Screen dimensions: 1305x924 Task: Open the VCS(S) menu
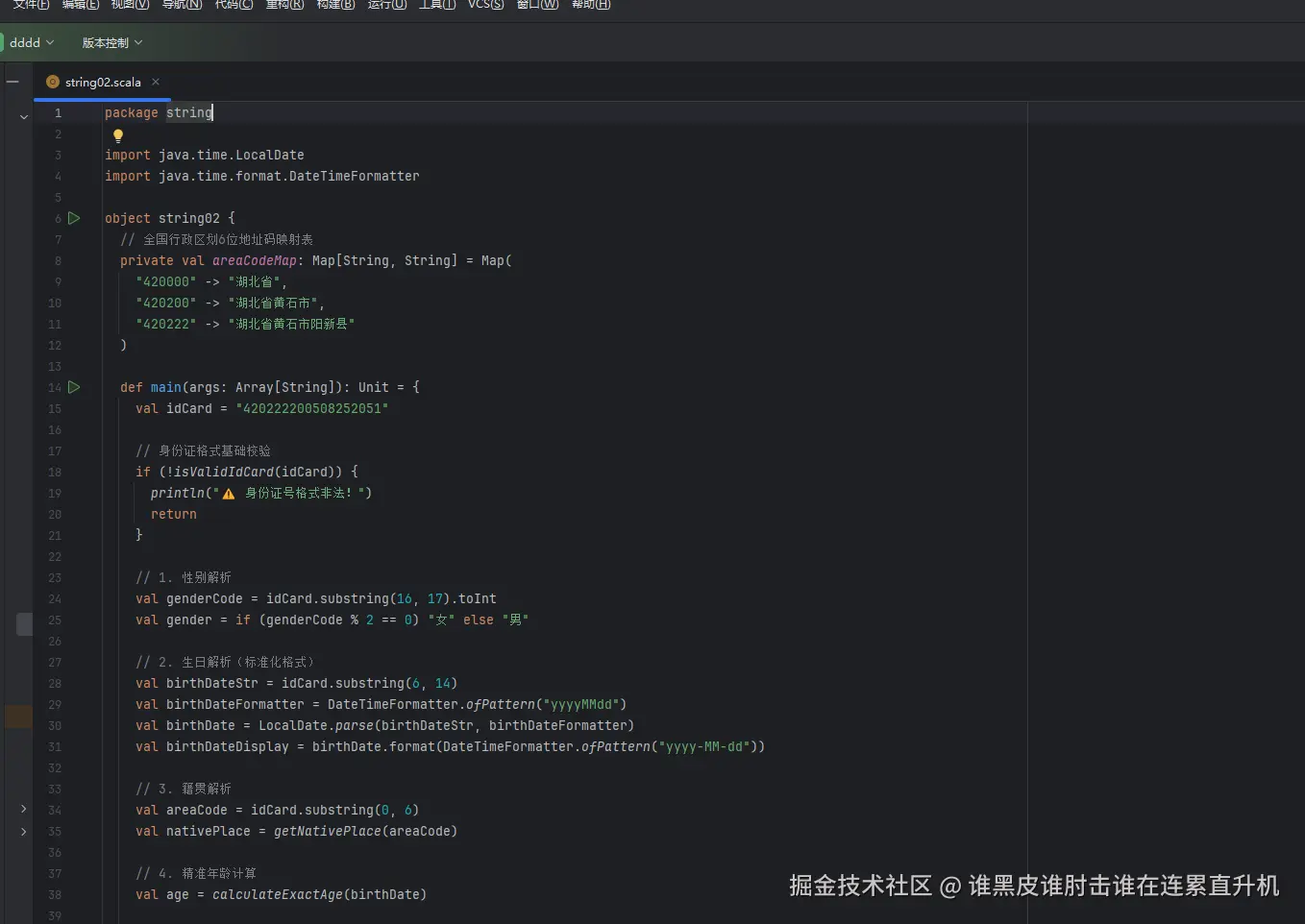pos(486,5)
